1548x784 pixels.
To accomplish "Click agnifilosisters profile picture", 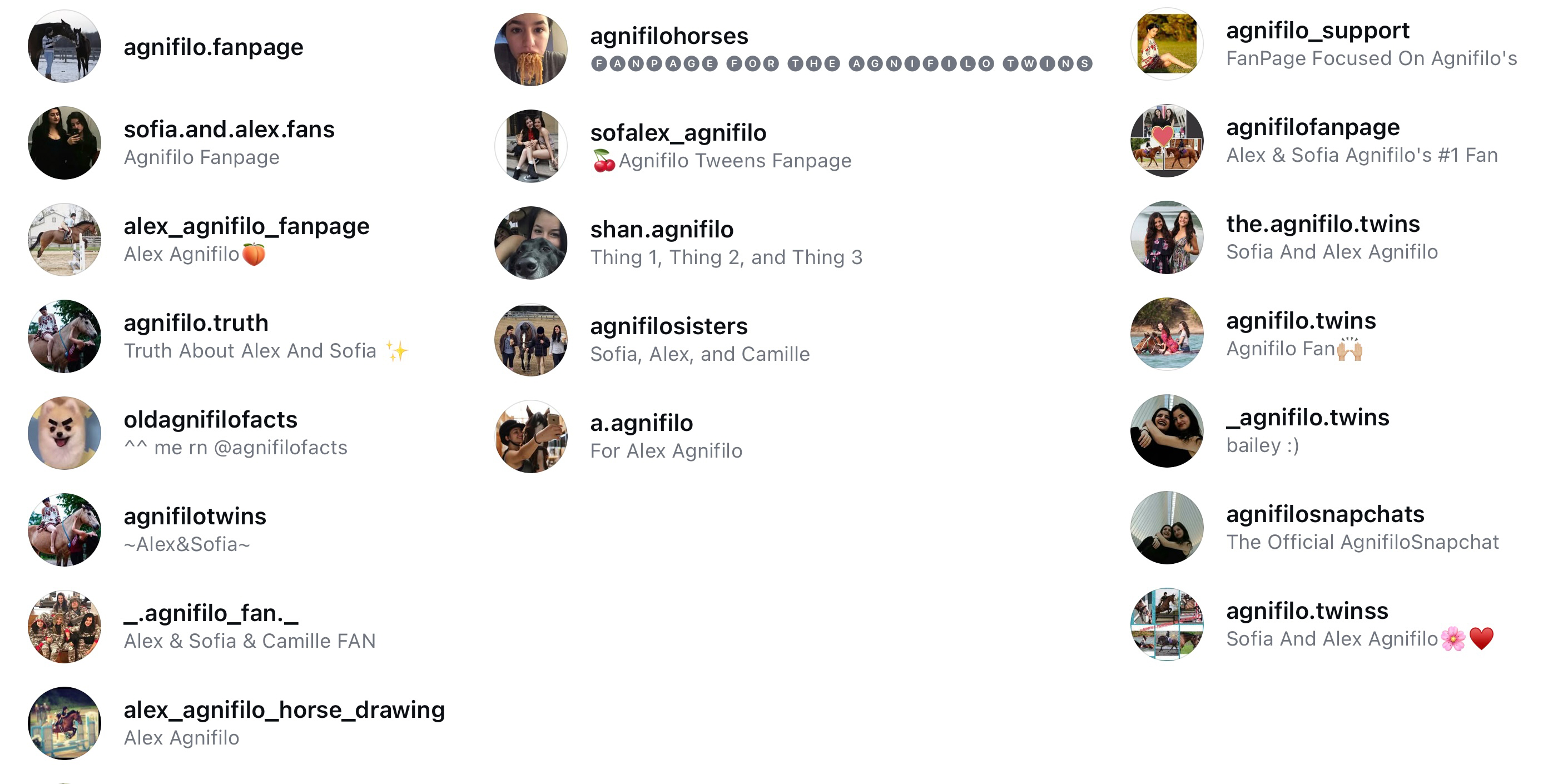I will pyautogui.click(x=530, y=339).
